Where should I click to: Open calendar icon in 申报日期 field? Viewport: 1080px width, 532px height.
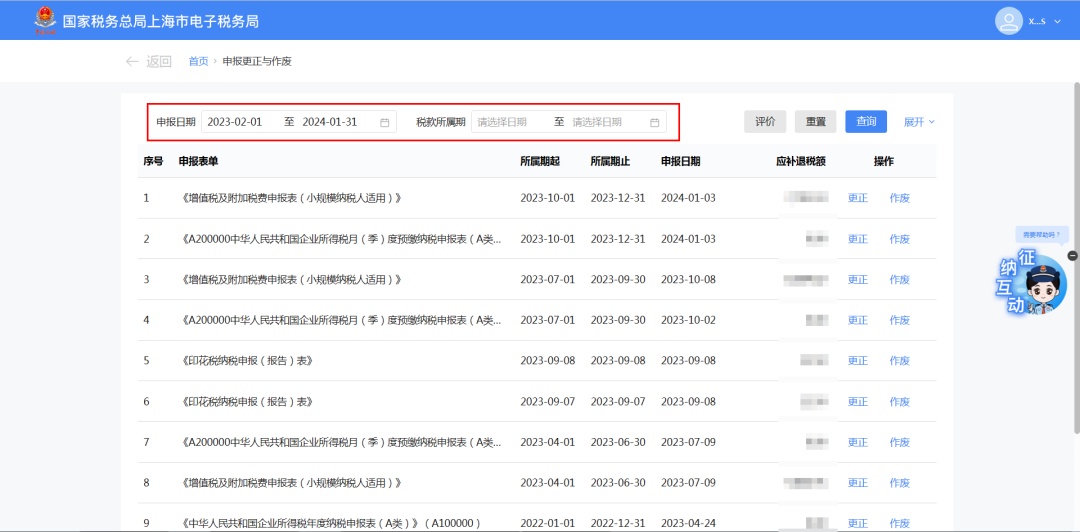coord(385,122)
